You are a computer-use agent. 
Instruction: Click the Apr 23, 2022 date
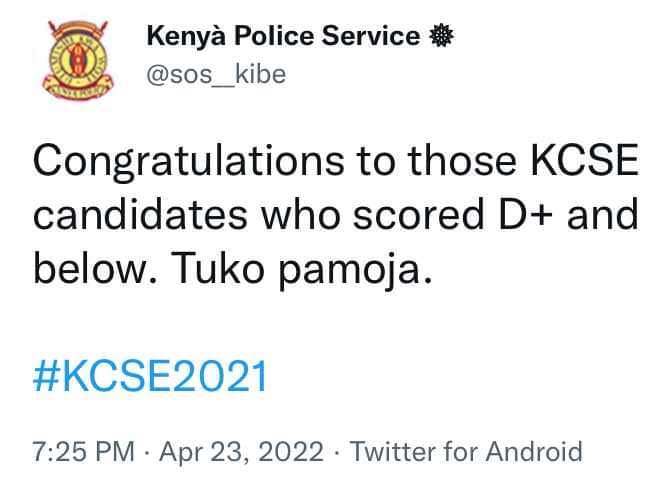point(242,452)
